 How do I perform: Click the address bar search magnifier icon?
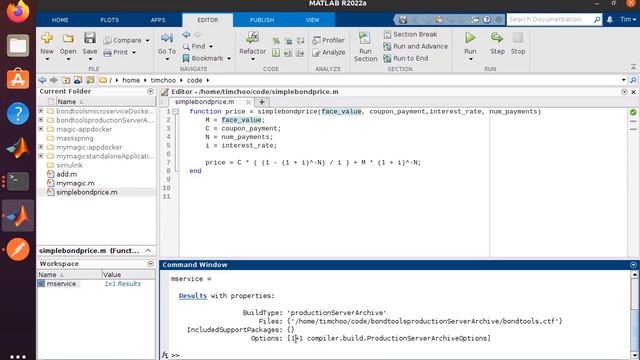pos(633,80)
